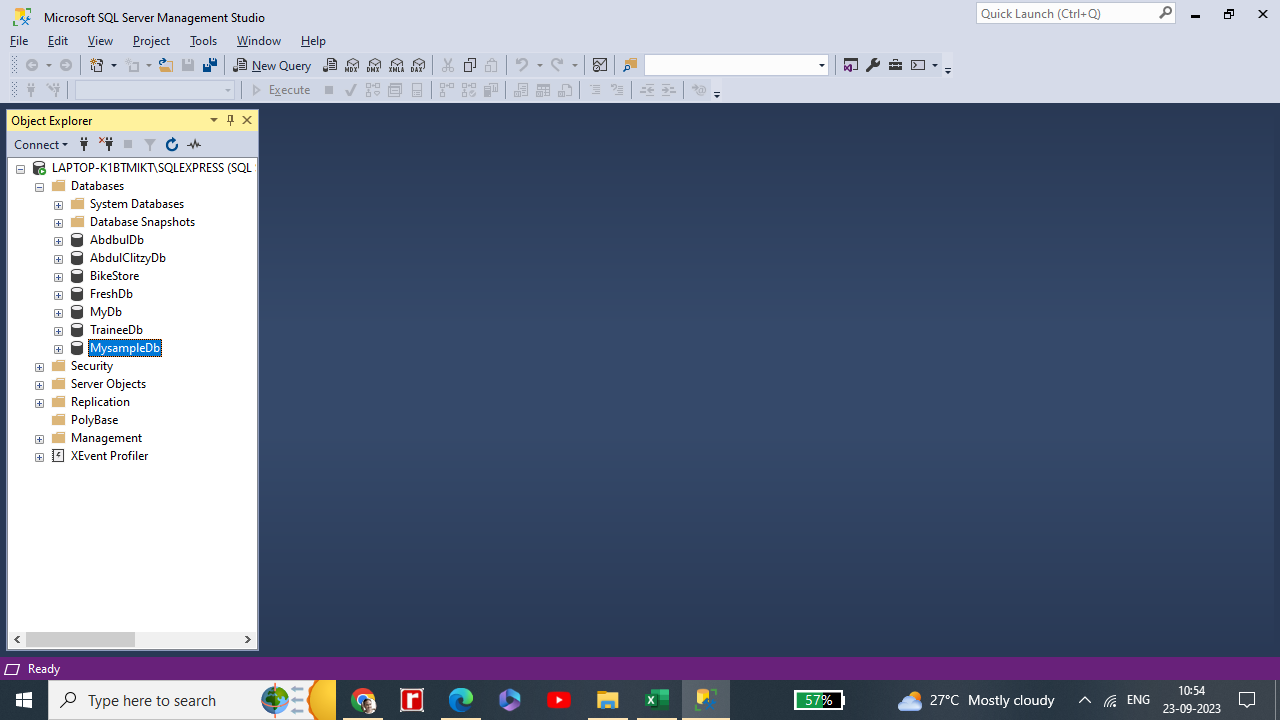Expand the Management folder
This screenshot has width=1280, height=720.
coord(40,439)
